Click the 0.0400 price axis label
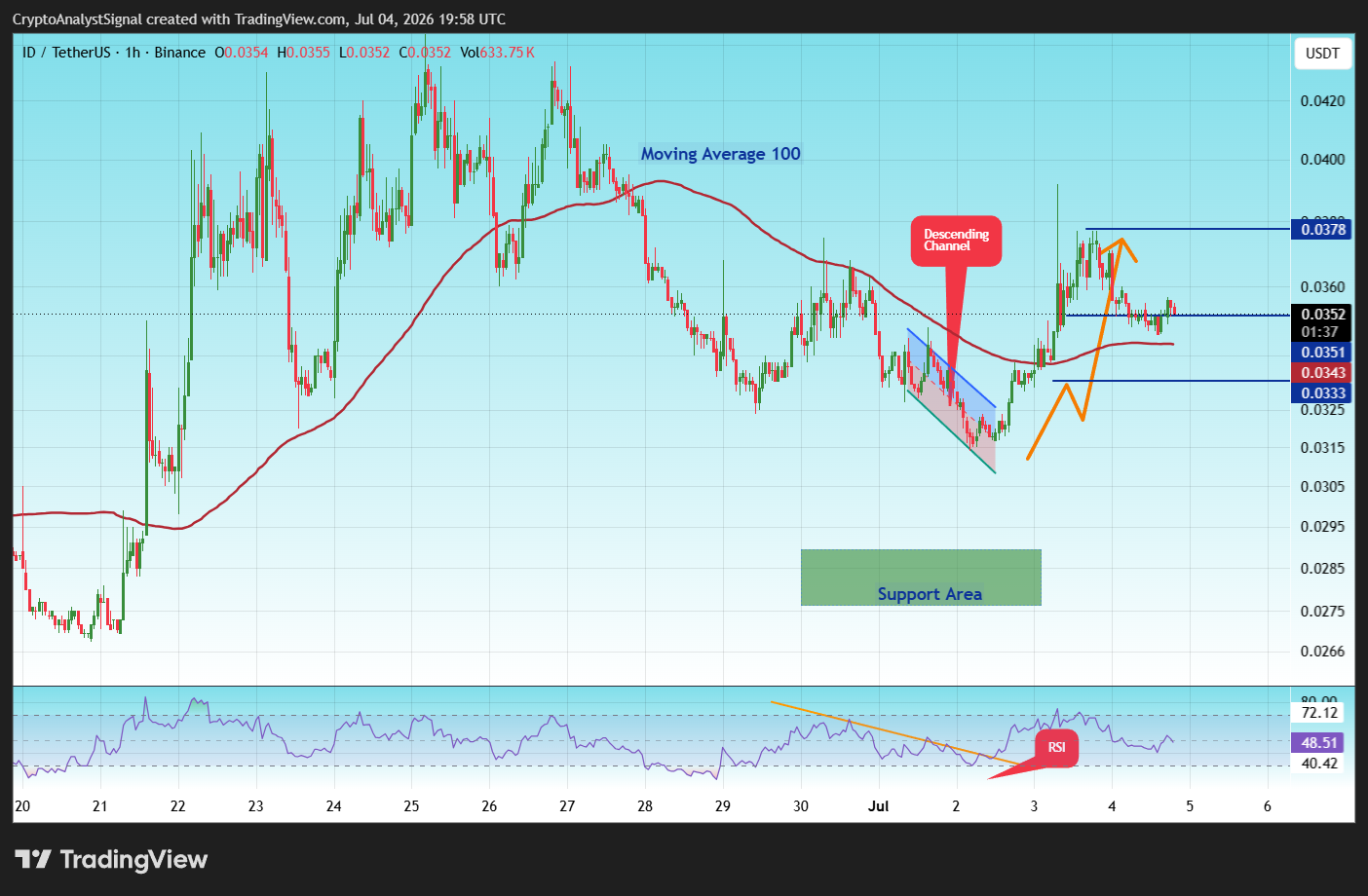 coord(1323,160)
